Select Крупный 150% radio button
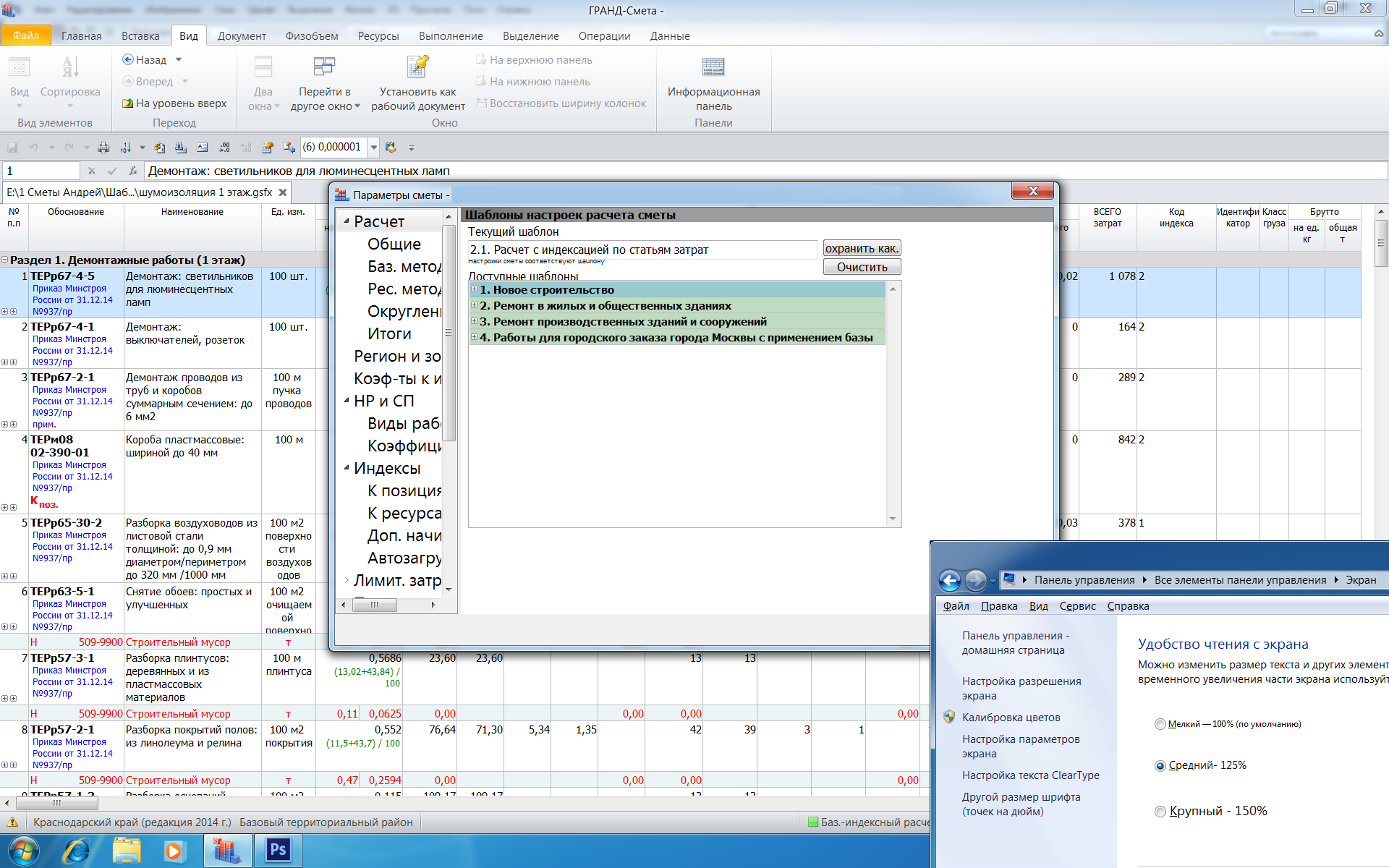The width and height of the screenshot is (1389, 868). tap(1160, 812)
